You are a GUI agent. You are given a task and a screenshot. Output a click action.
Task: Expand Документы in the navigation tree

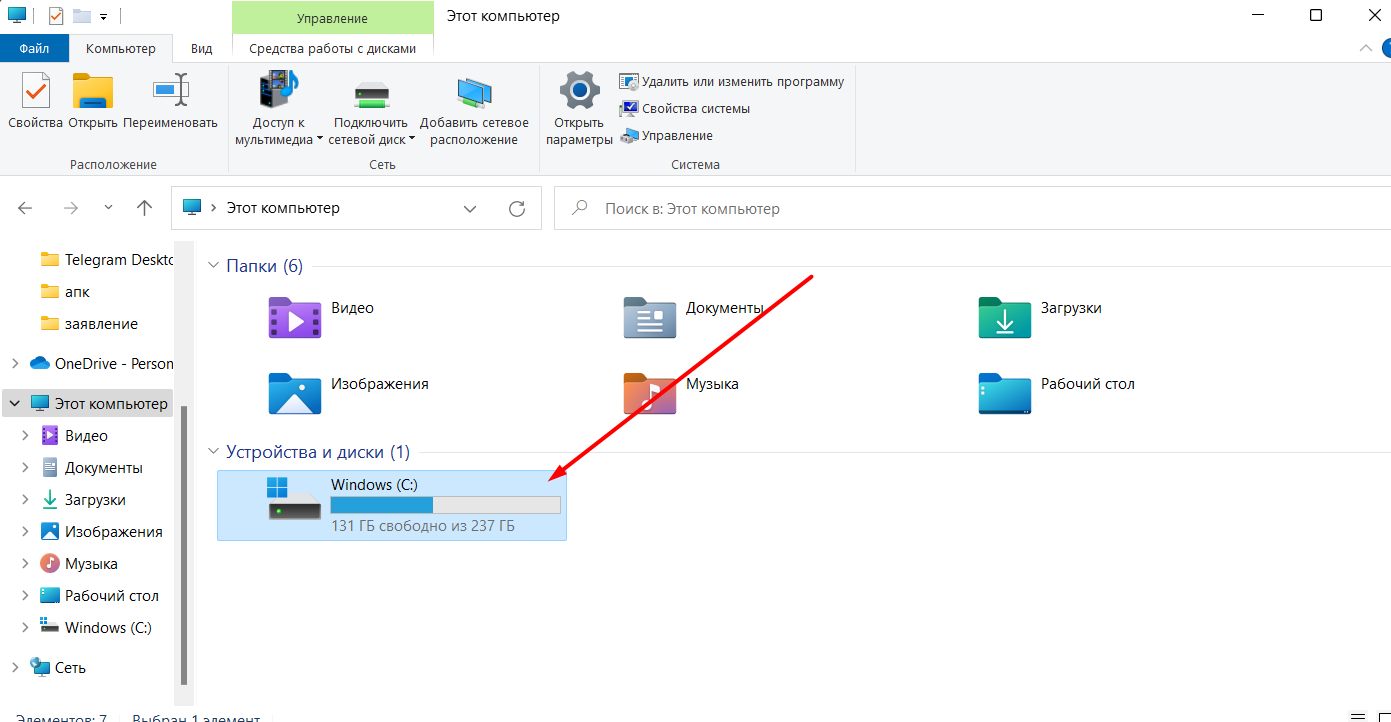tap(26, 468)
